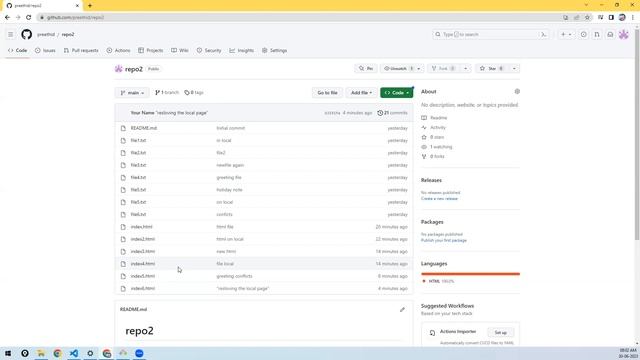Open the Readme link in About
The width and height of the screenshot is (640, 360).
[x=434, y=118]
